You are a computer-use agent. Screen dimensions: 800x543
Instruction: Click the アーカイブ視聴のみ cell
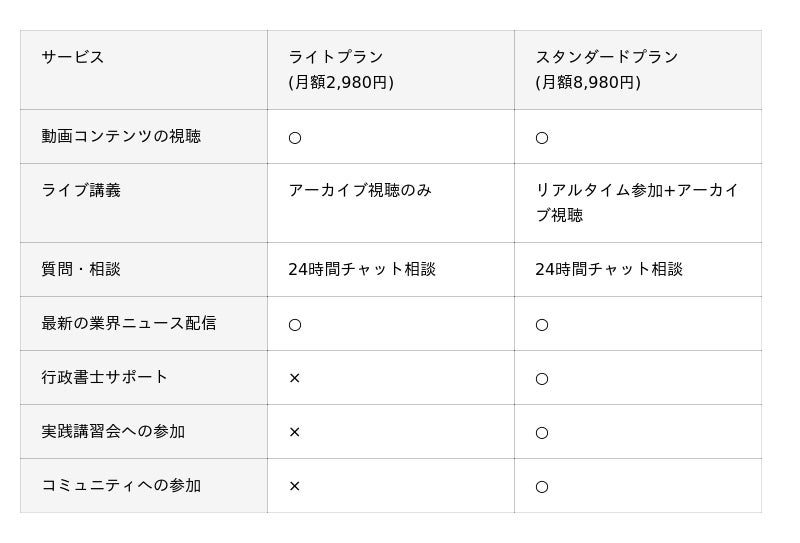coord(360,190)
